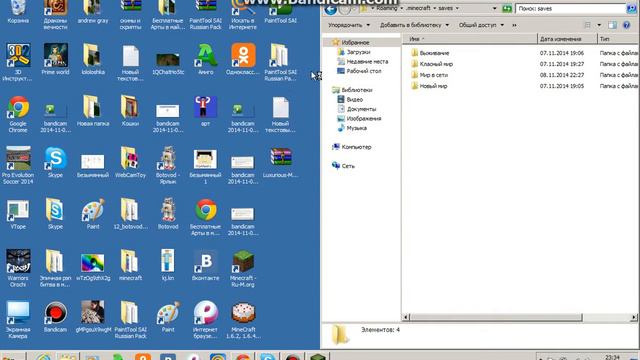The width and height of the screenshot is (640, 360).
Task: Open the Botovod - Ярлык shortcut
Action: (168, 165)
